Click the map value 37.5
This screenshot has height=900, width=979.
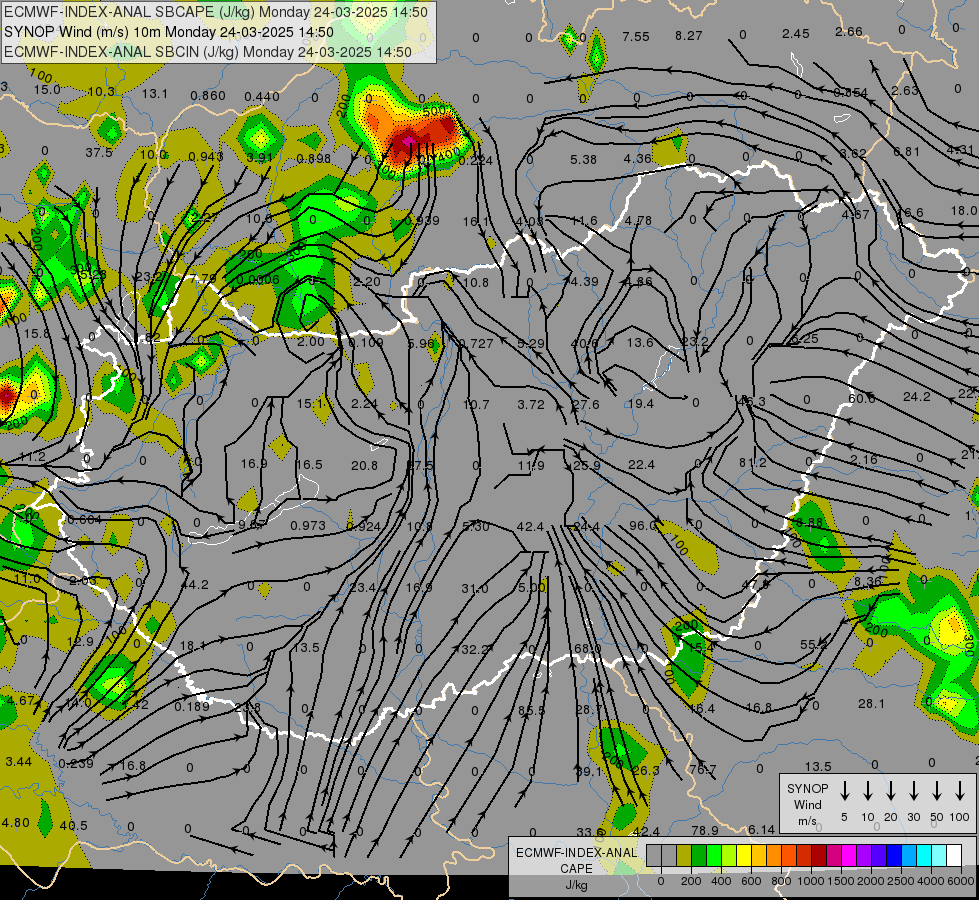tap(99, 152)
